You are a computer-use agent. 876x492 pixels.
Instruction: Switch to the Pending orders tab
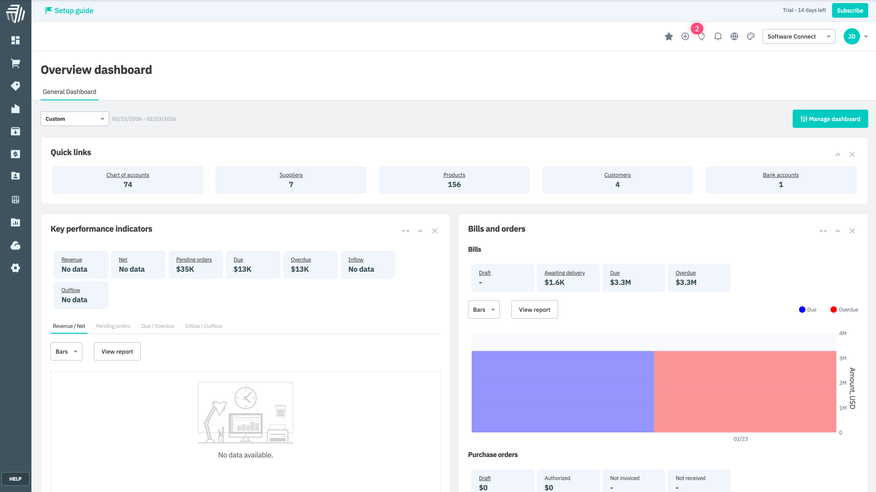click(113, 326)
